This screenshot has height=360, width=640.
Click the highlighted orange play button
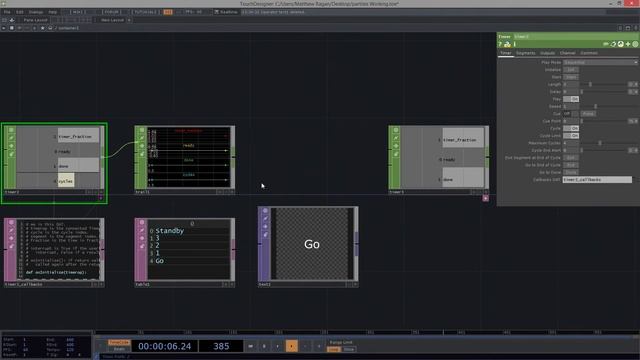[291, 346]
